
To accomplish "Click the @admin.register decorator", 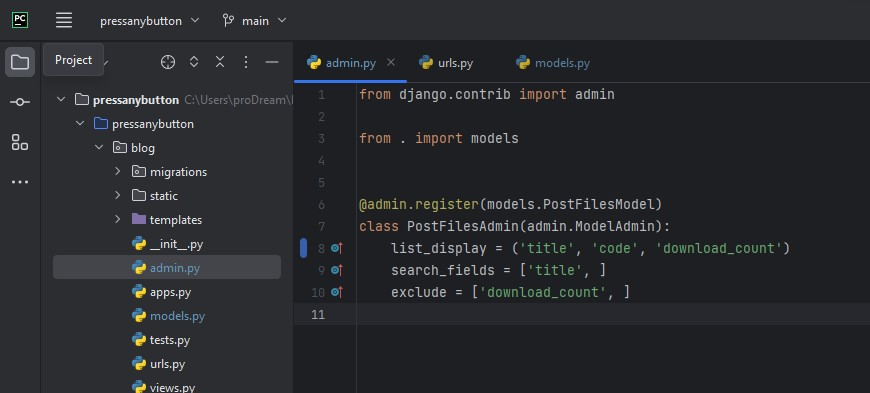I will (419, 204).
